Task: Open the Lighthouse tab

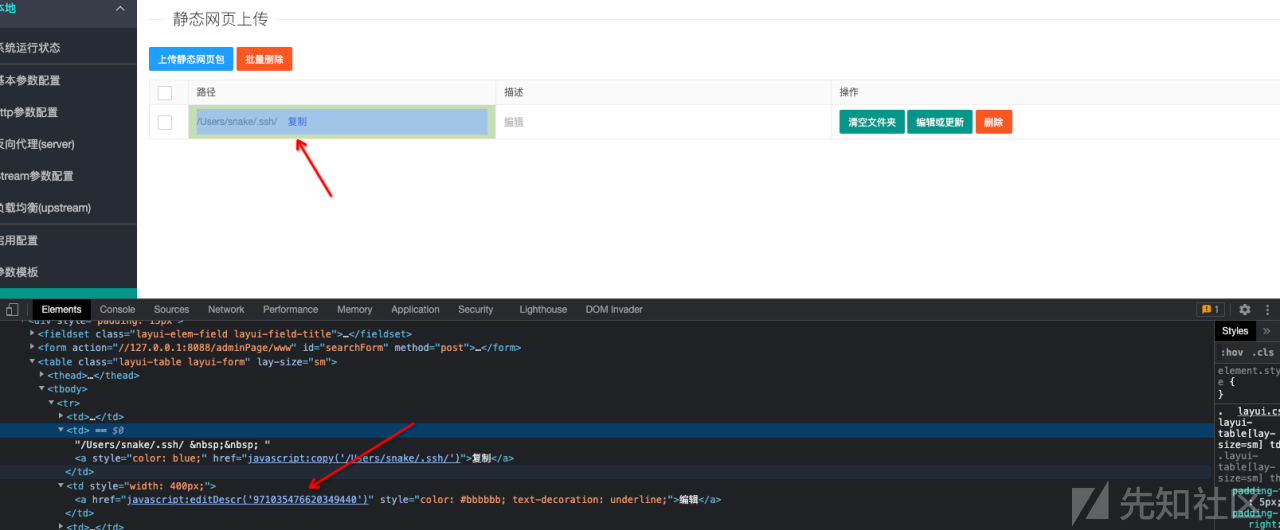Action: coord(543,310)
